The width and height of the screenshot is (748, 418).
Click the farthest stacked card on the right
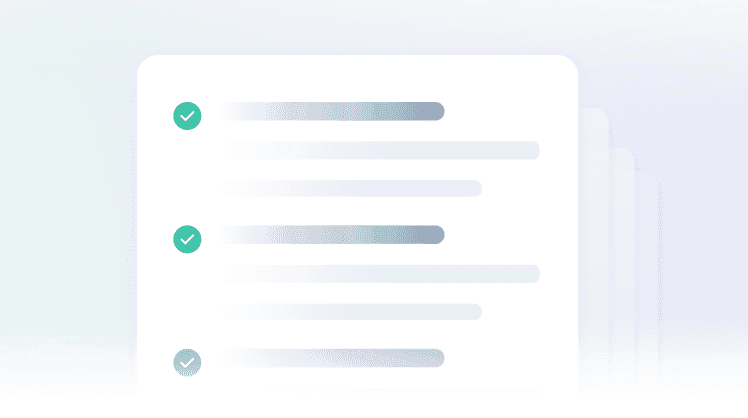(648, 260)
